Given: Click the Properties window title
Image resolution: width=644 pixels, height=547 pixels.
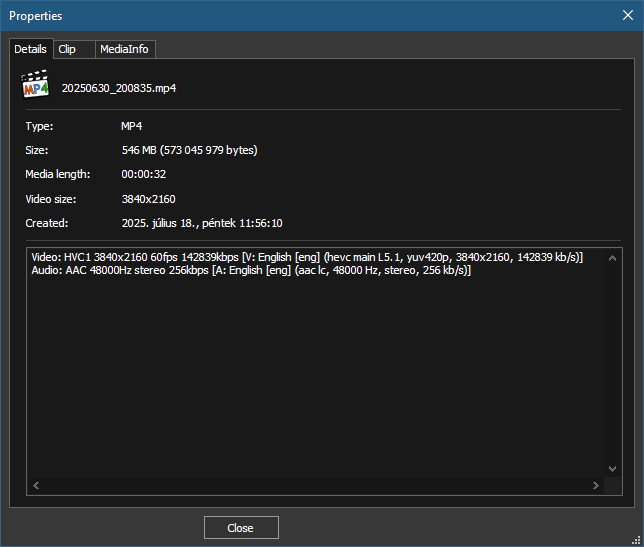Looking at the screenshot, I should (35, 16).
